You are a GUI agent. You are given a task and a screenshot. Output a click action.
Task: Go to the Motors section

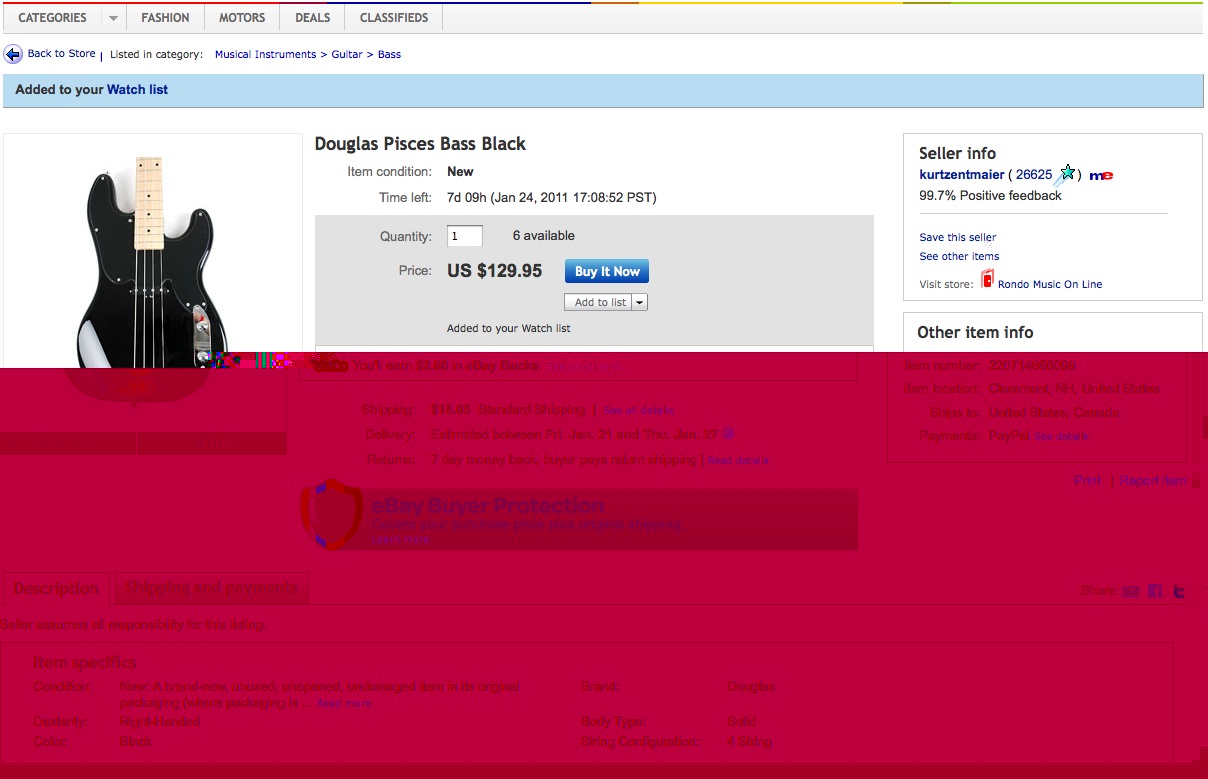(242, 18)
